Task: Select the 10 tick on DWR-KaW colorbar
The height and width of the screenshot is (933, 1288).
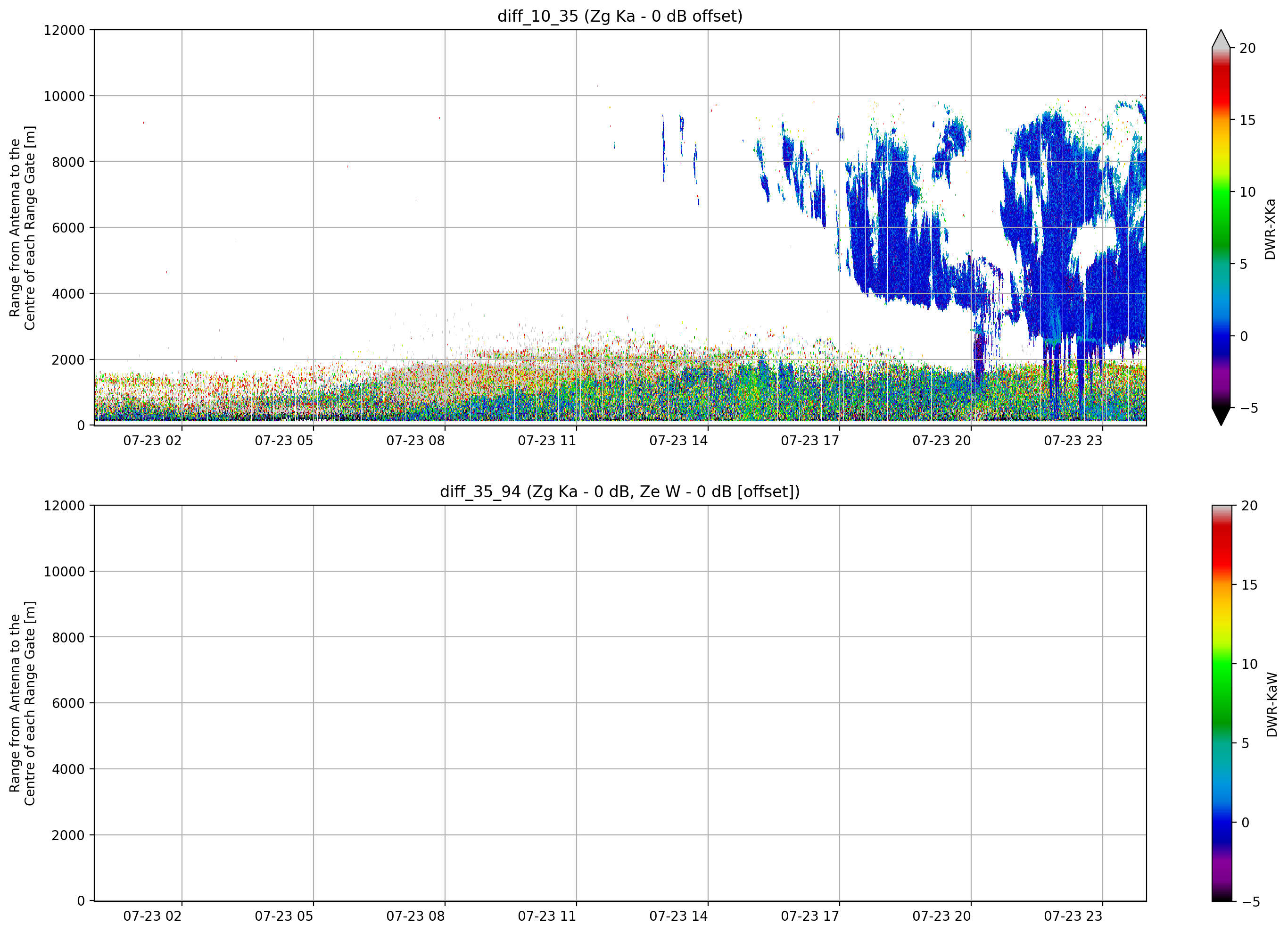Action: [x=1249, y=664]
